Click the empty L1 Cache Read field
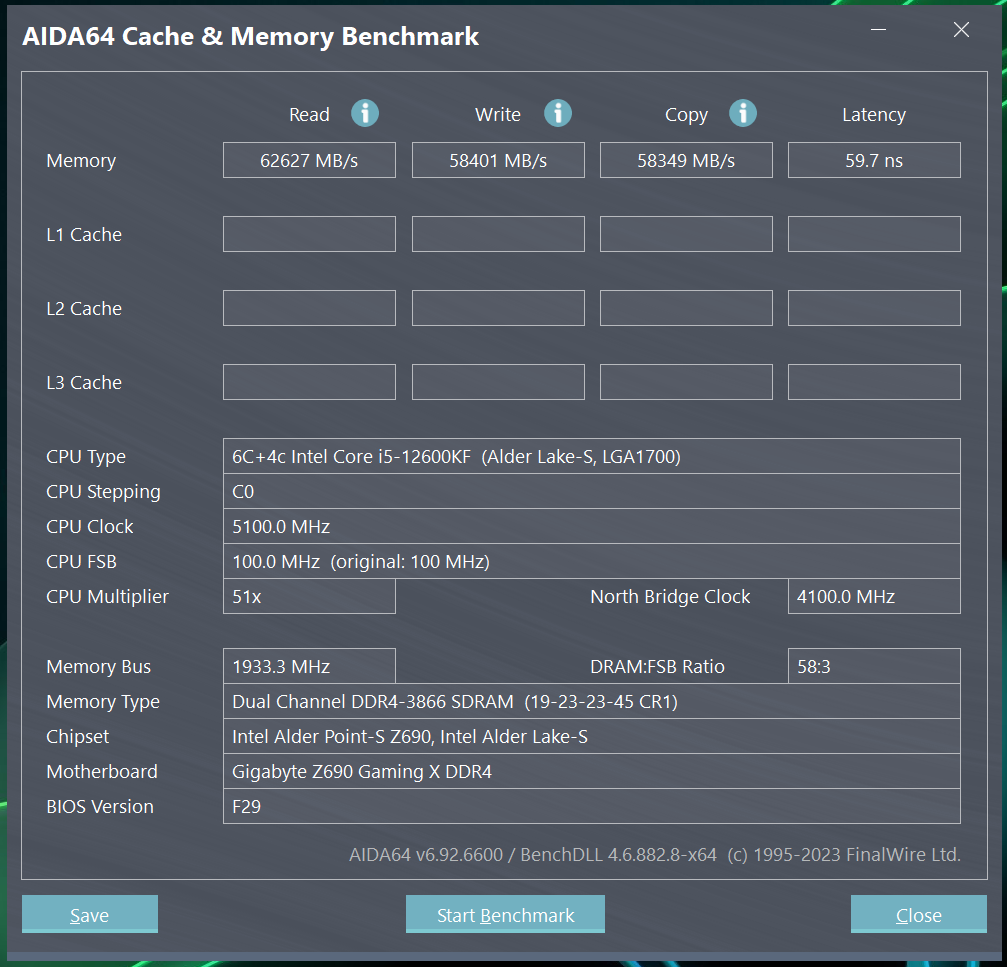 coord(309,234)
